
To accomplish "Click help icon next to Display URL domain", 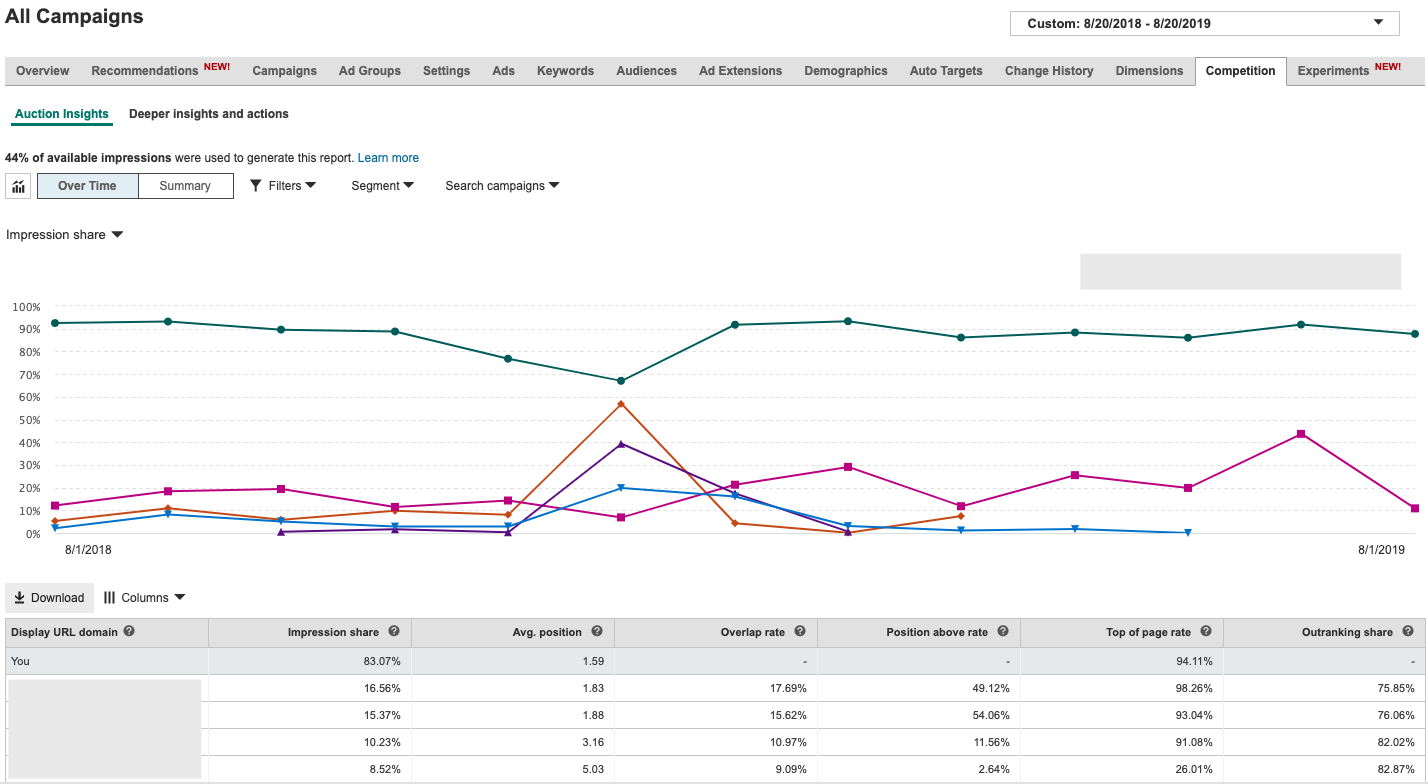I will click(x=129, y=632).
